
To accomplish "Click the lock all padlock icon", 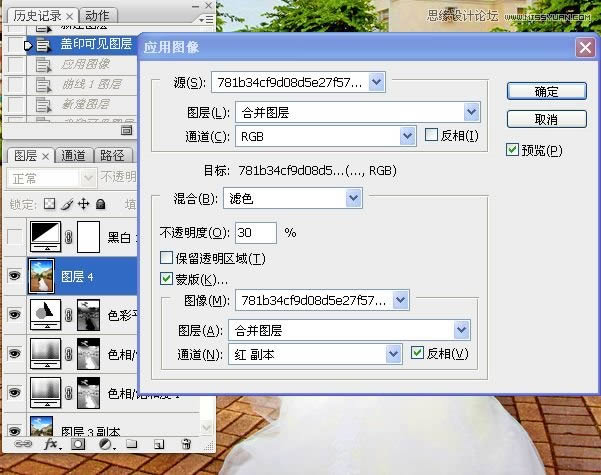I will point(100,204).
